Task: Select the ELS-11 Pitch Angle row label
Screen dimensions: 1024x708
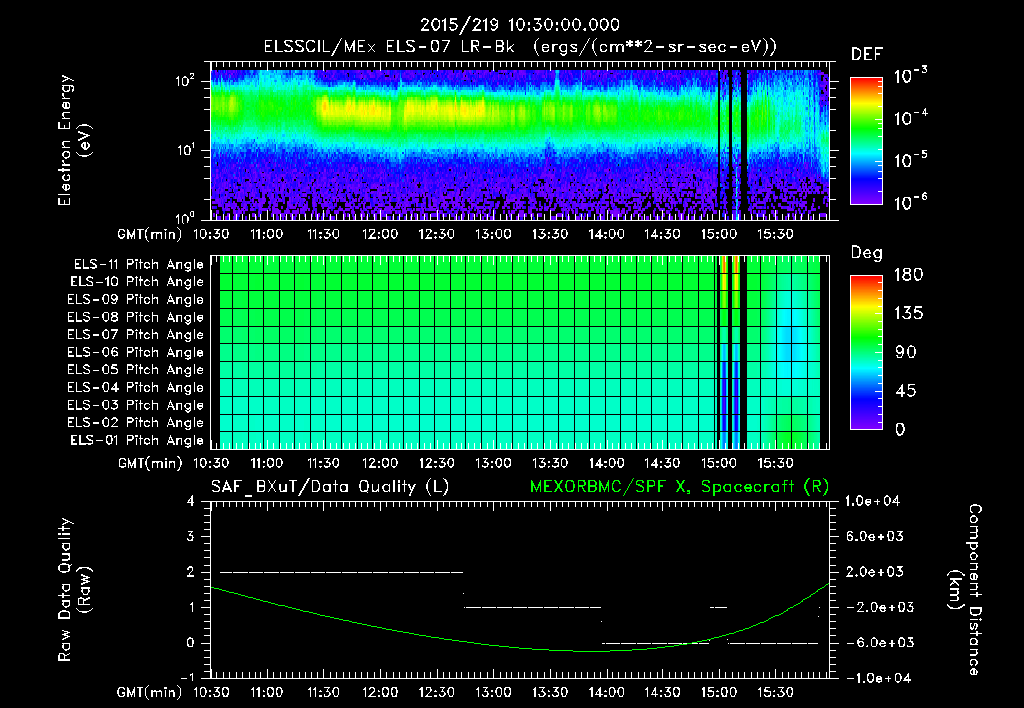Action: tap(138, 265)
